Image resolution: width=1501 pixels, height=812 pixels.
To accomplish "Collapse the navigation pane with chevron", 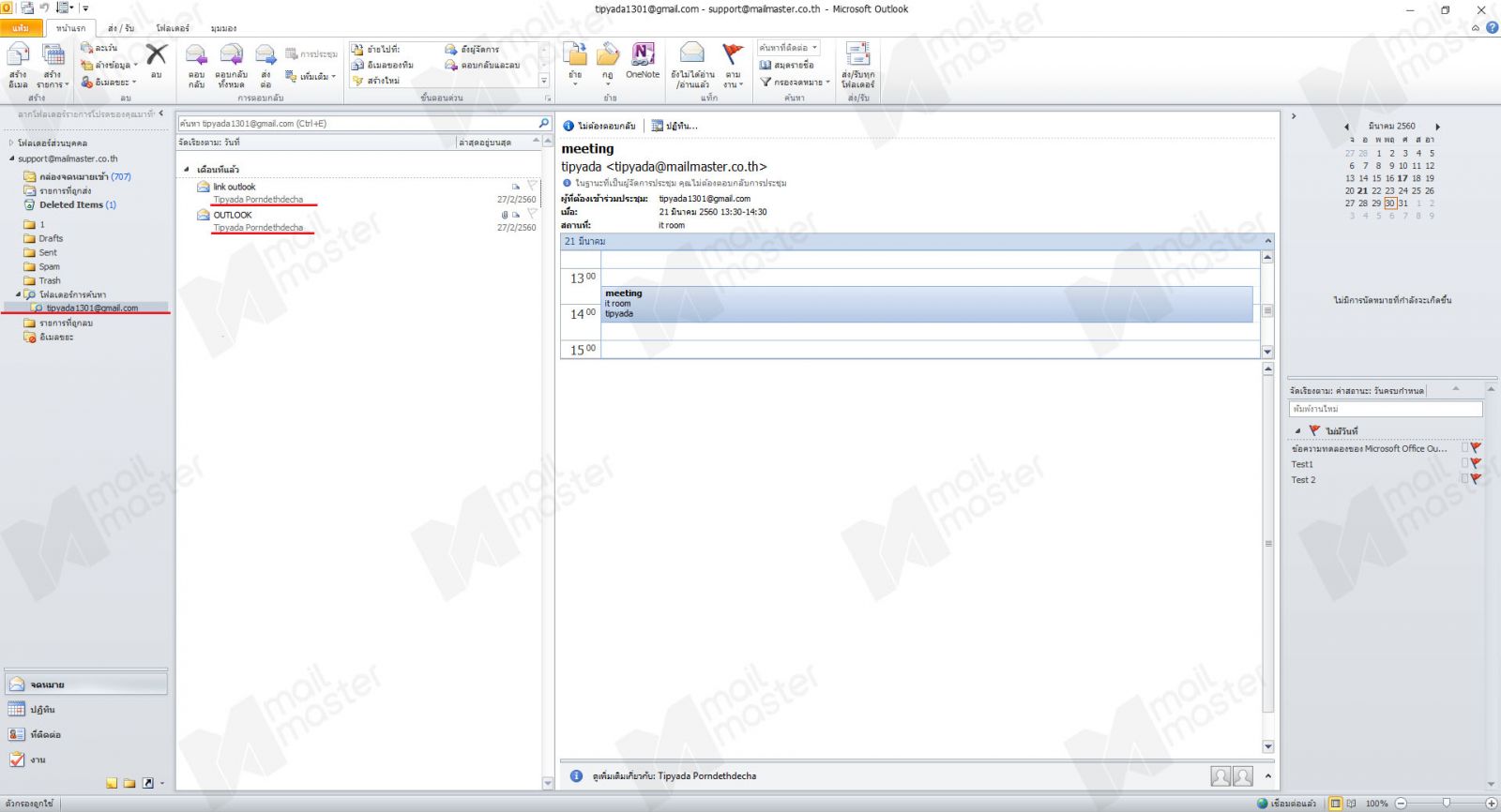I will coord(160,113).
